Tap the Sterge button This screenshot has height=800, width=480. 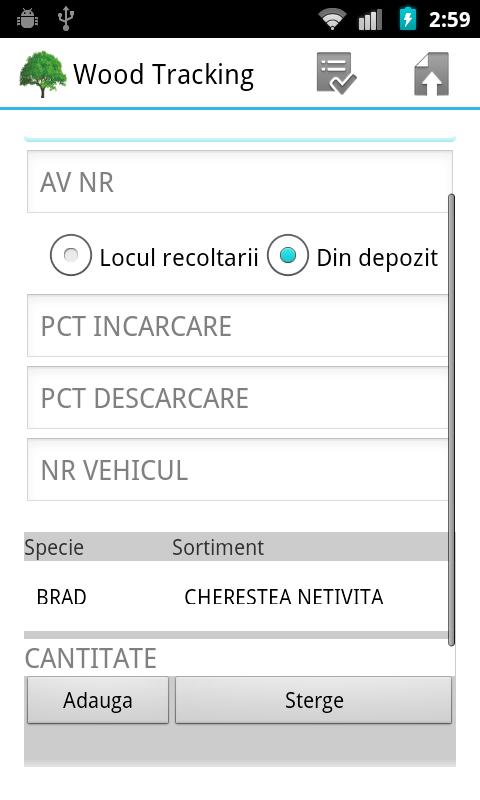click(314, 700)
